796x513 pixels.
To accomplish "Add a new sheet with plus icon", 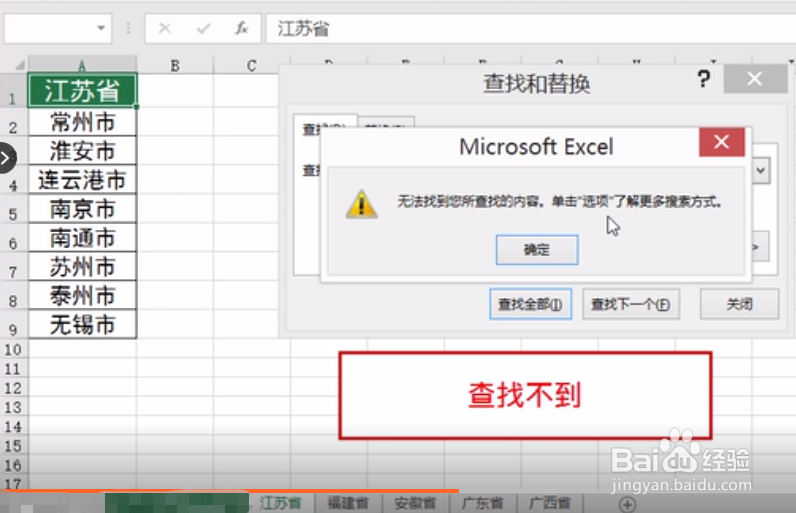I will (x=627, y=504).
